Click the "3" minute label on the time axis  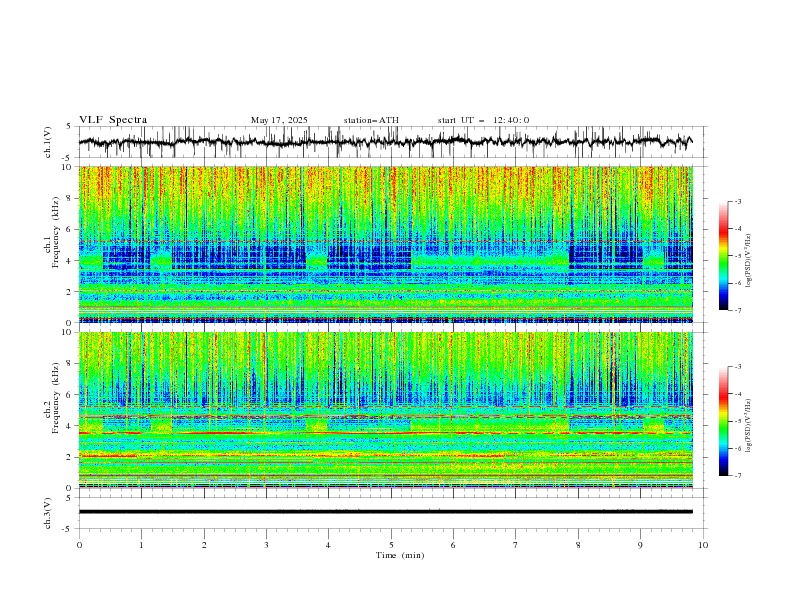[x=266, y=545]
